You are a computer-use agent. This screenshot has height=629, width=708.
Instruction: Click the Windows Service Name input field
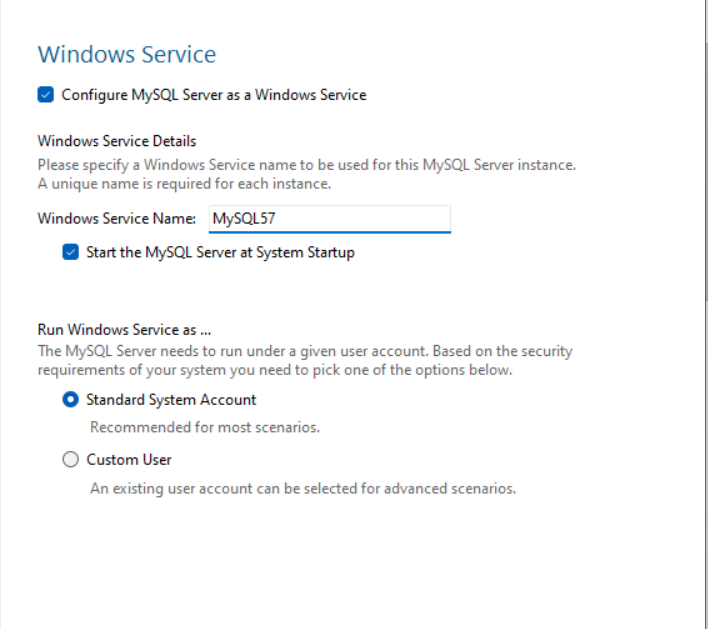[330, 219]
